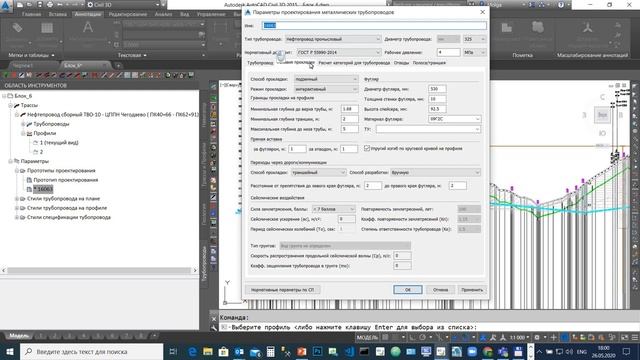Open the annotation scale 1:1000 dropdown
Screen dimensions: 640x360
519,337
